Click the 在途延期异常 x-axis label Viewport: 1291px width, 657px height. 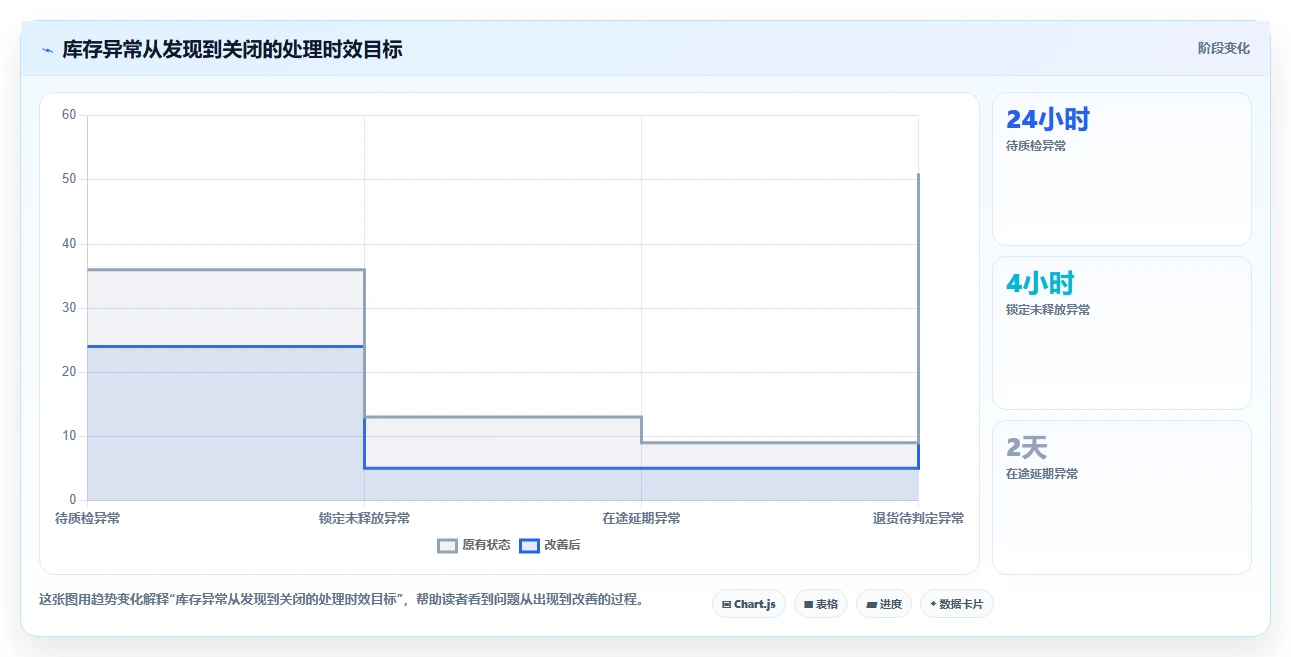[x=641, y=518]
